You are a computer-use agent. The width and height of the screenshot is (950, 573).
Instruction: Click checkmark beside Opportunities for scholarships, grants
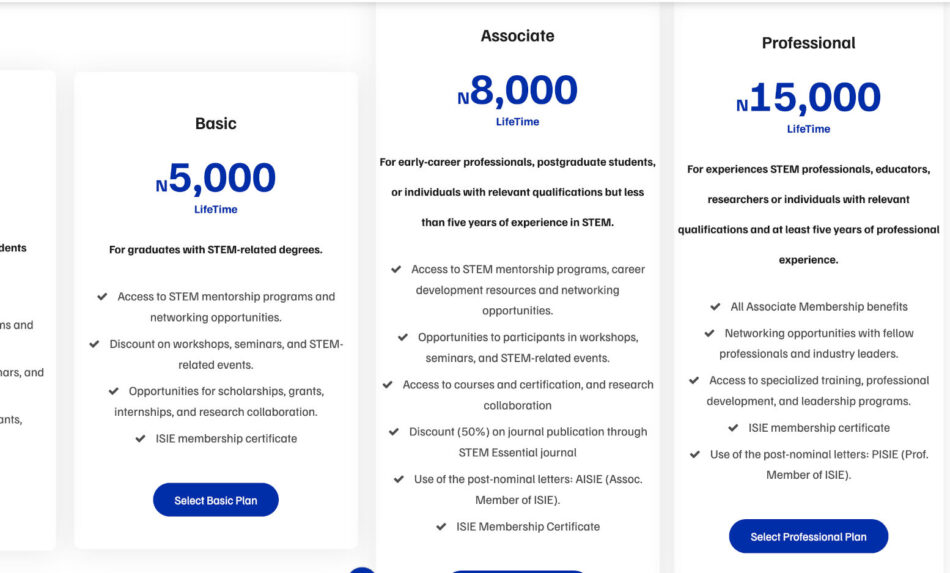pyautogui.click(x=114, y=391)
